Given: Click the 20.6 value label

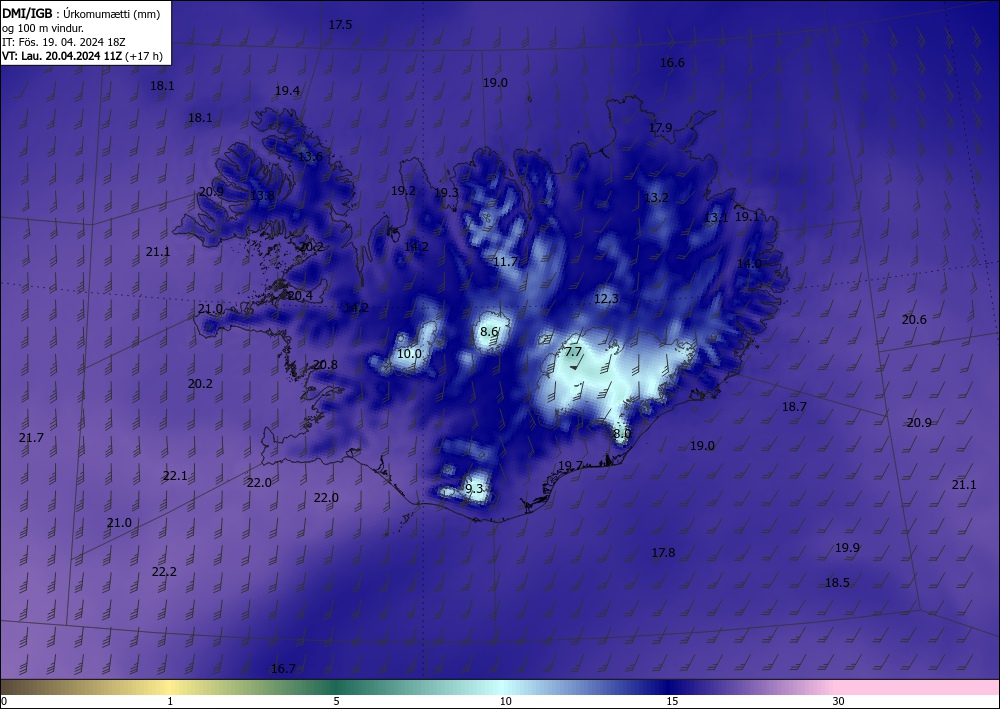Looking at the screenshot, I should [x=914, y=320].
